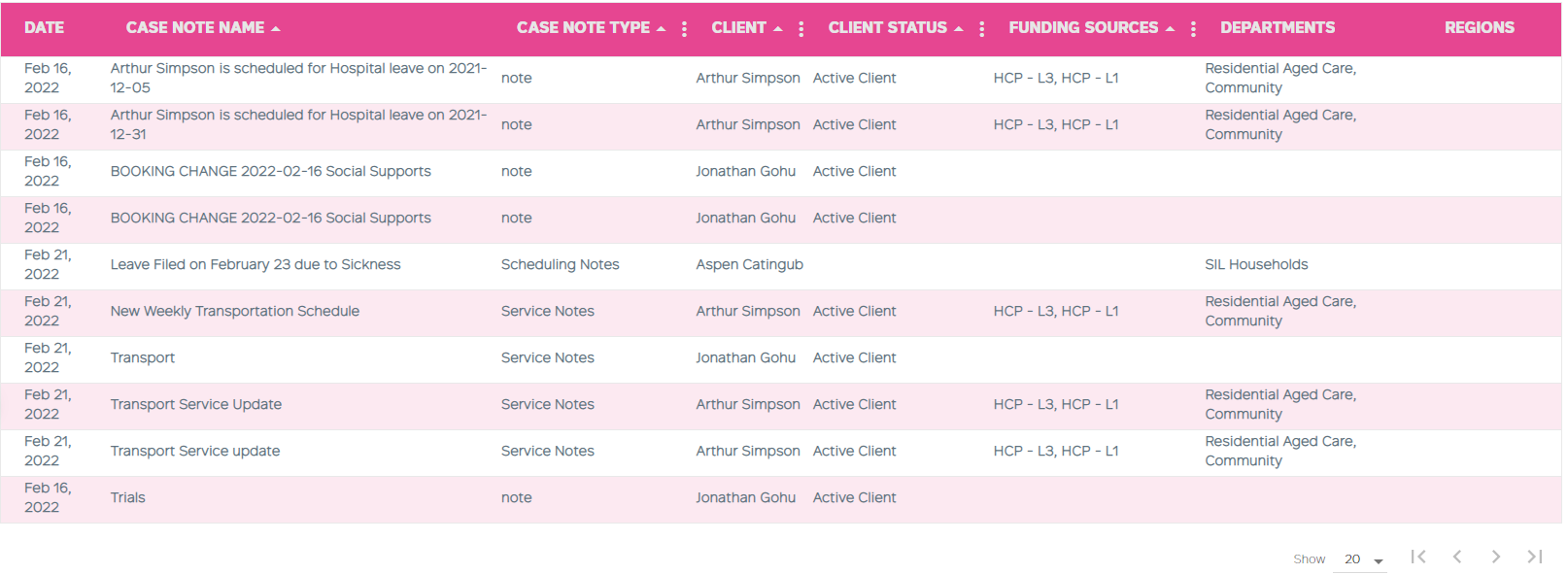Toggle sort arrow on Client Status
Screen dimensions: 1568x575
[959, 29]
